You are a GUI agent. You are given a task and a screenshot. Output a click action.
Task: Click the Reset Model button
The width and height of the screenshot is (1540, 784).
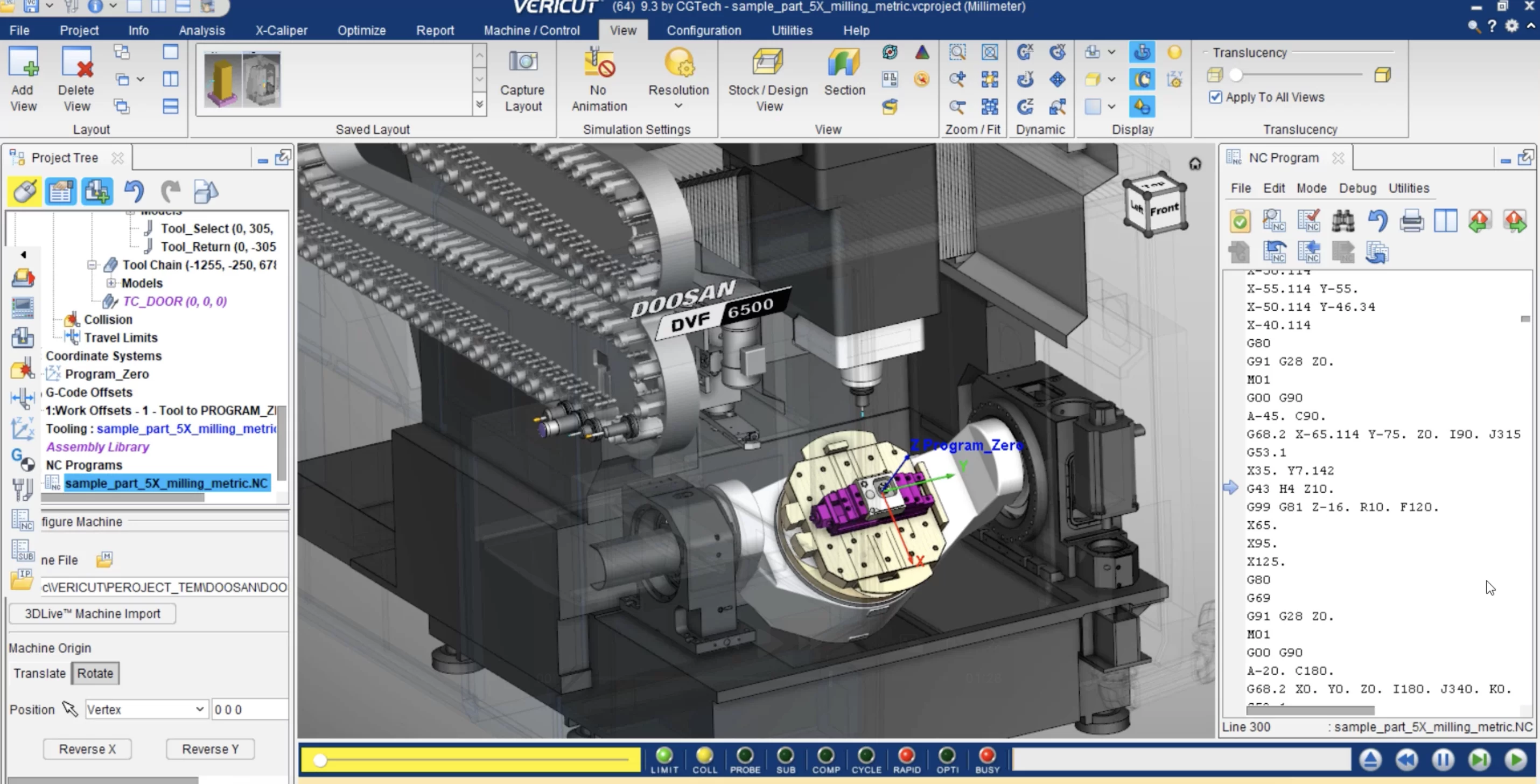pos(1370,759)
